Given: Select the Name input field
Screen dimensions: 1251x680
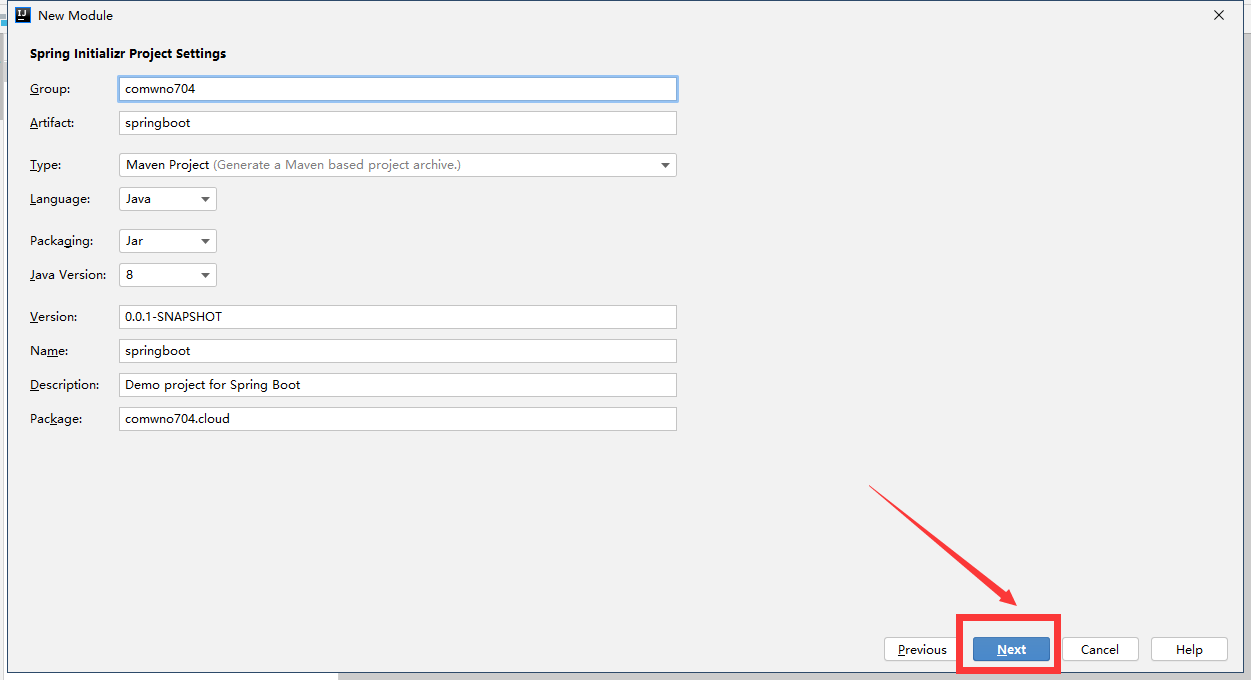Looking at the screenshot, I should click(397, 351).
